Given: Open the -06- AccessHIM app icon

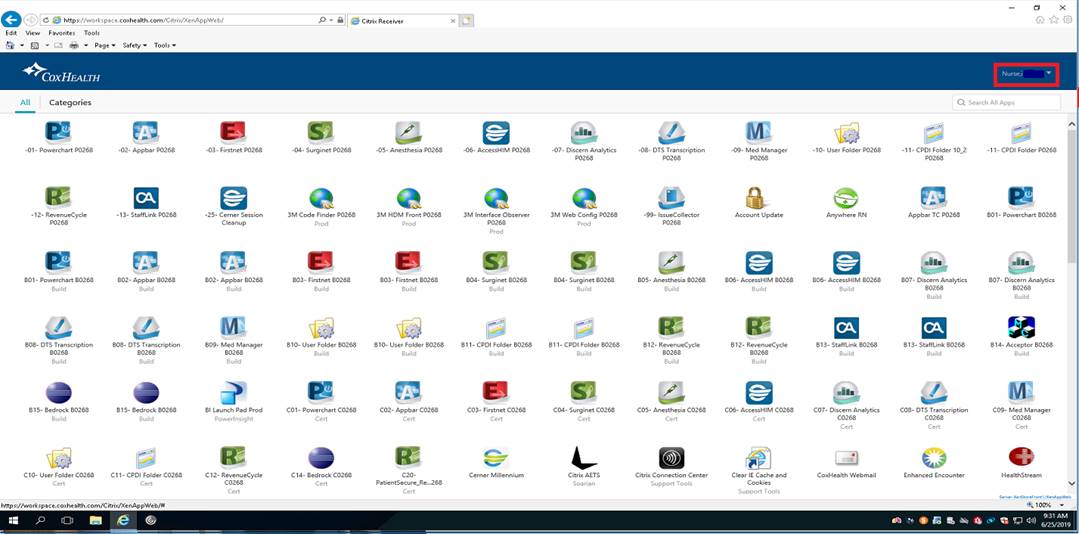Looking at the screenshot, I should (x=496, y=133).
